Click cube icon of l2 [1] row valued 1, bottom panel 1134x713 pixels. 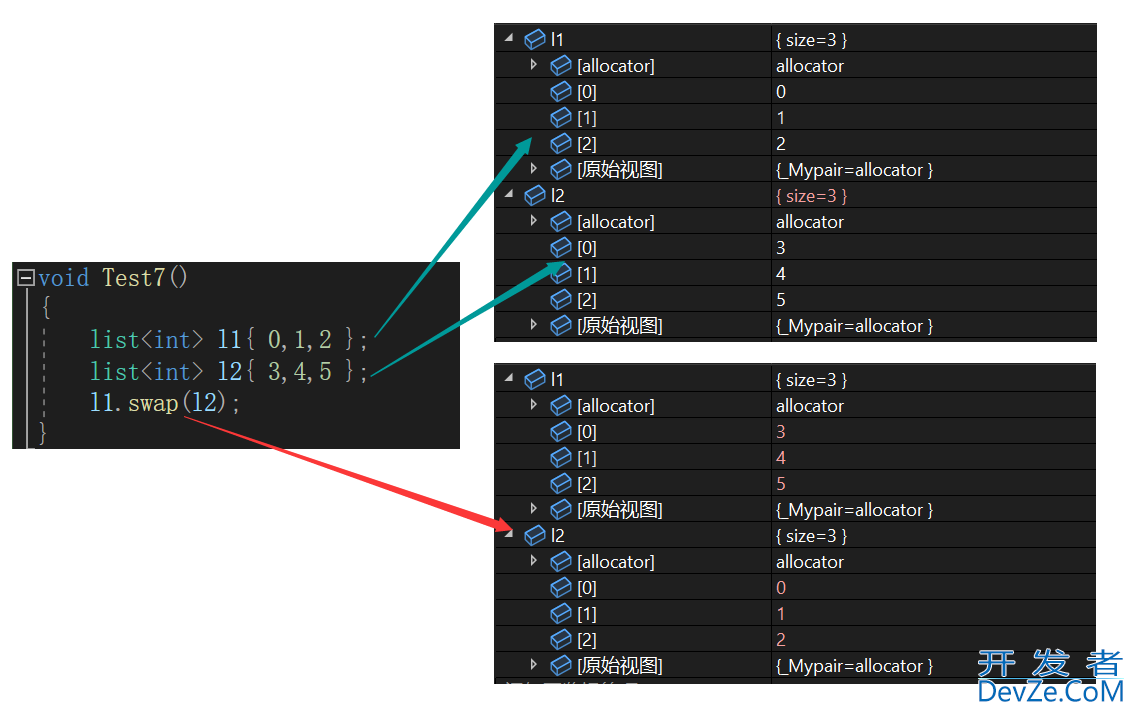click(560, 613)
